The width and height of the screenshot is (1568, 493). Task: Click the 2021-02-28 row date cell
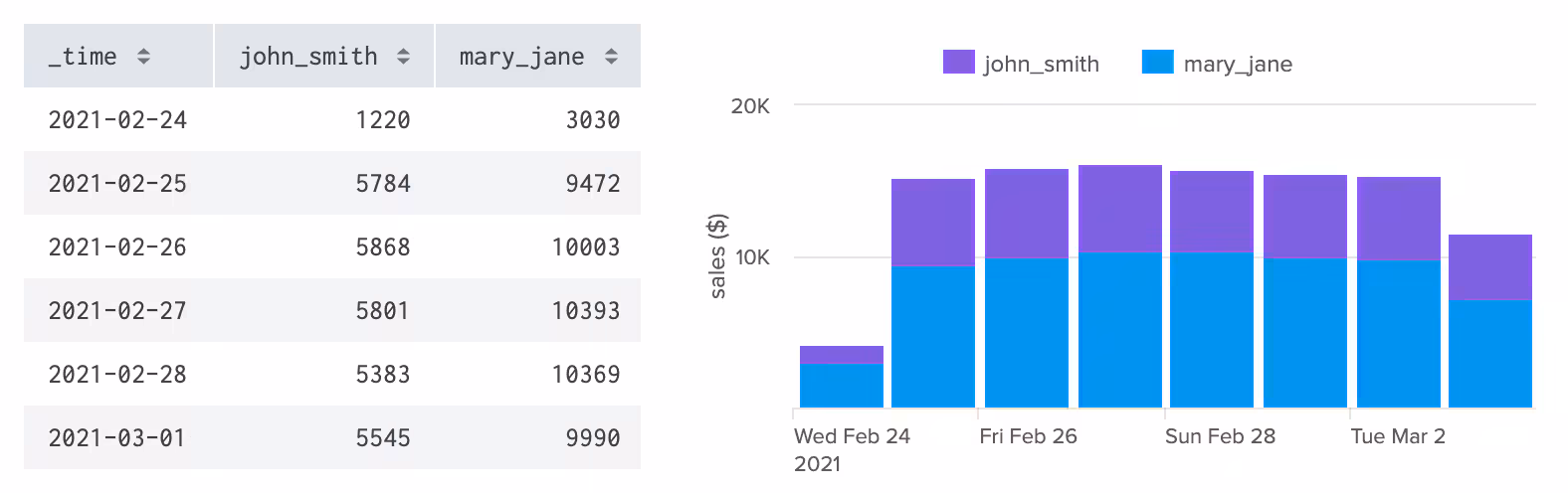point(117,375)
